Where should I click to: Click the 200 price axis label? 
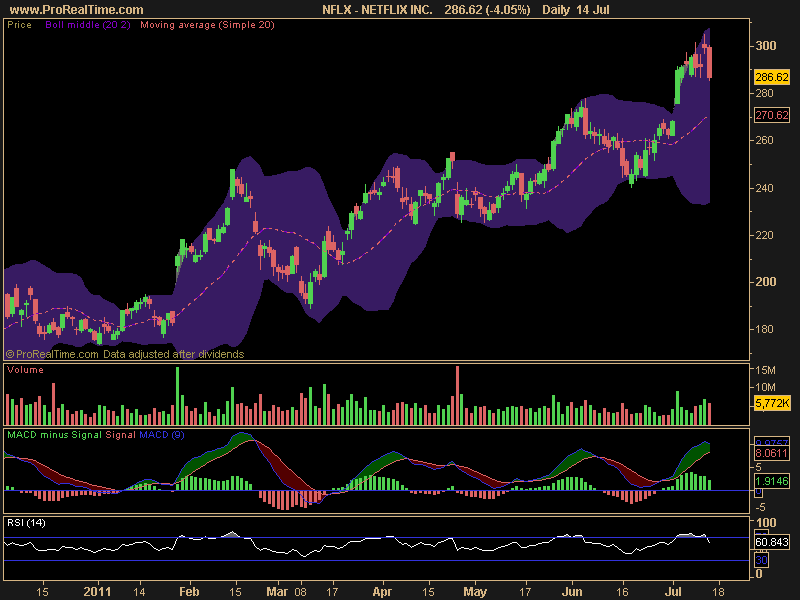[x=766, y=282]
